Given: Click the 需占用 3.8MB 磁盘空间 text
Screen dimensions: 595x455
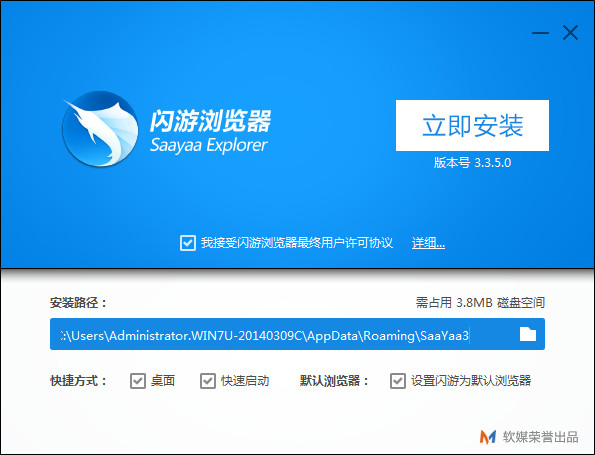Looking at the screenshot, I should pyautogui.click(x=480, y=302).
